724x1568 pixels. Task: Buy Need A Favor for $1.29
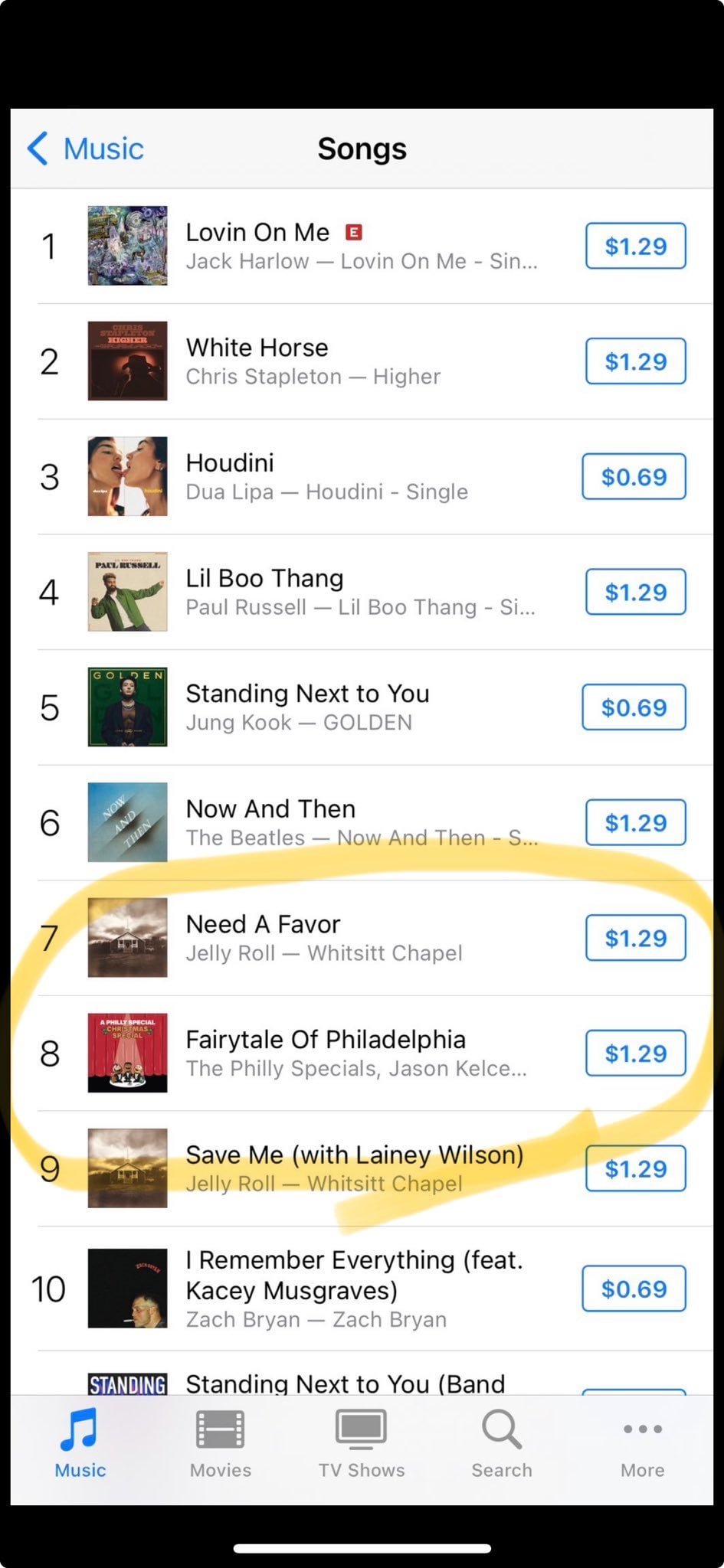(x=635, y=938)
